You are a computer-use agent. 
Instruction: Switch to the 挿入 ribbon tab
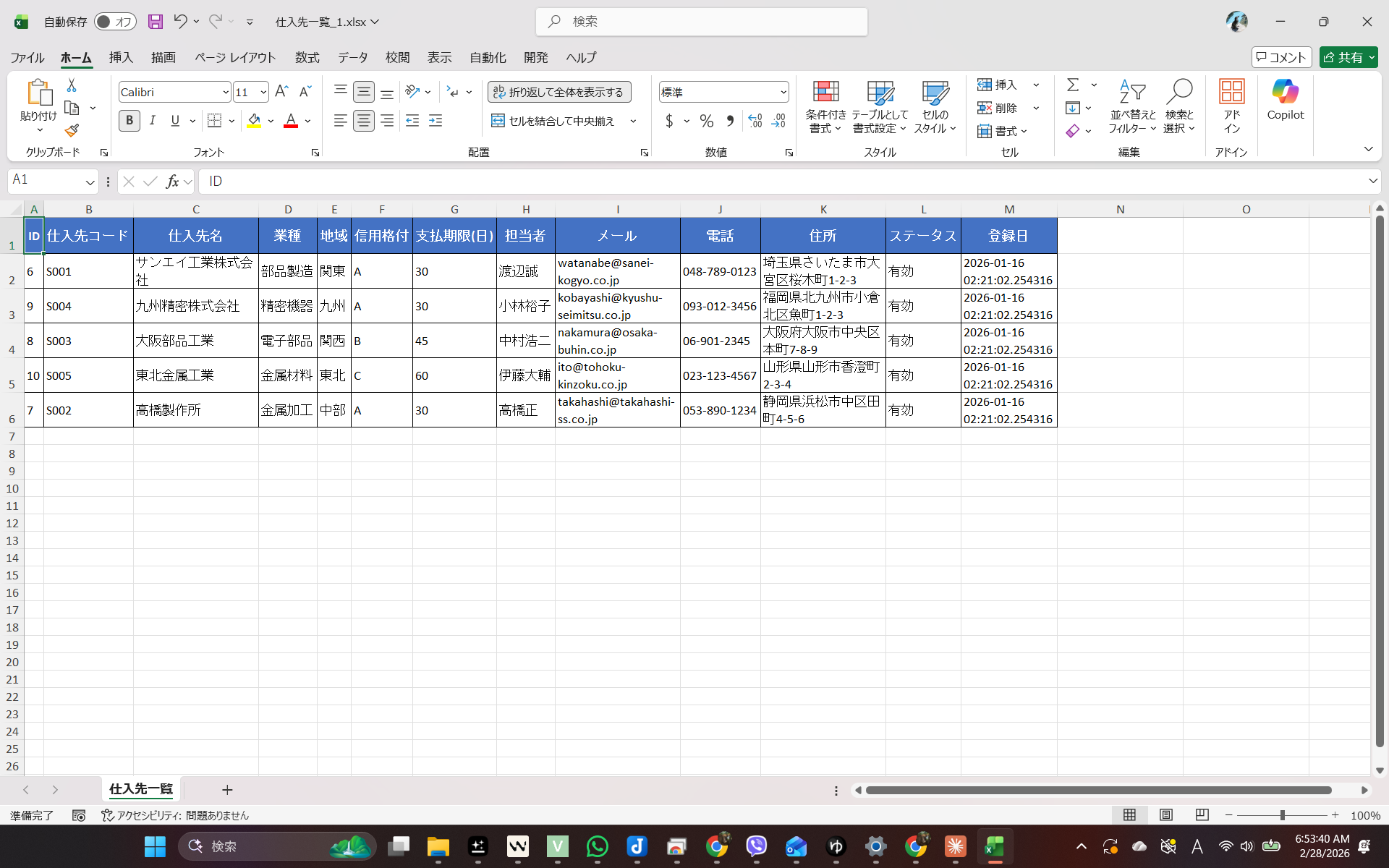coord(121,57)
